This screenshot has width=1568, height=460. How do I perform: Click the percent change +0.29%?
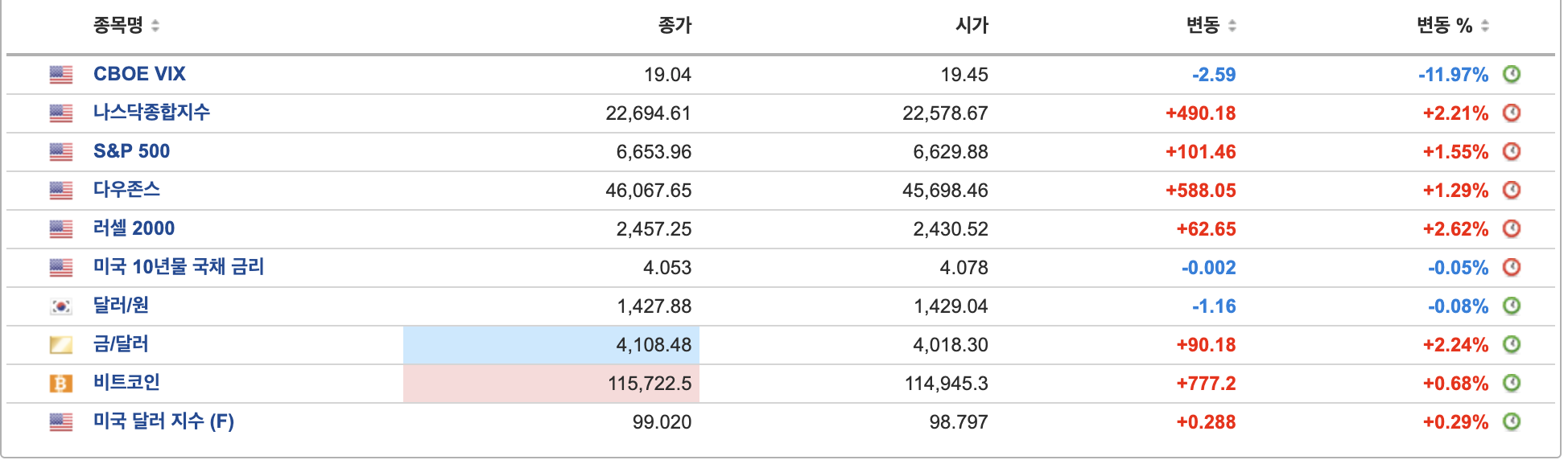1456,422
